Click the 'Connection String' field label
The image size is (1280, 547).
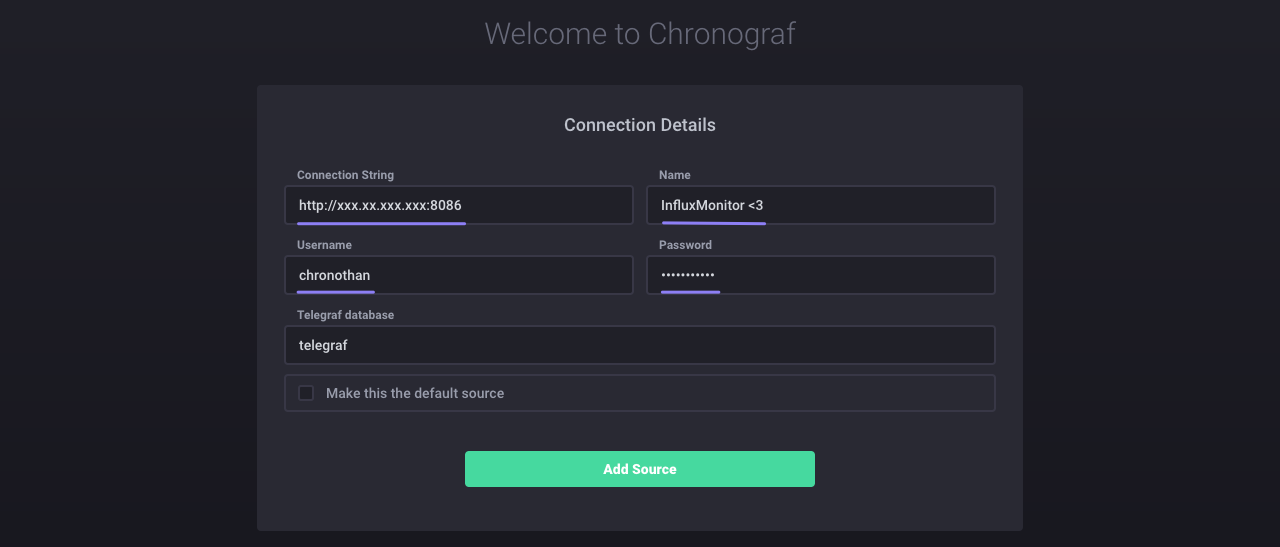pyautogui.click(x=345, y=175)
